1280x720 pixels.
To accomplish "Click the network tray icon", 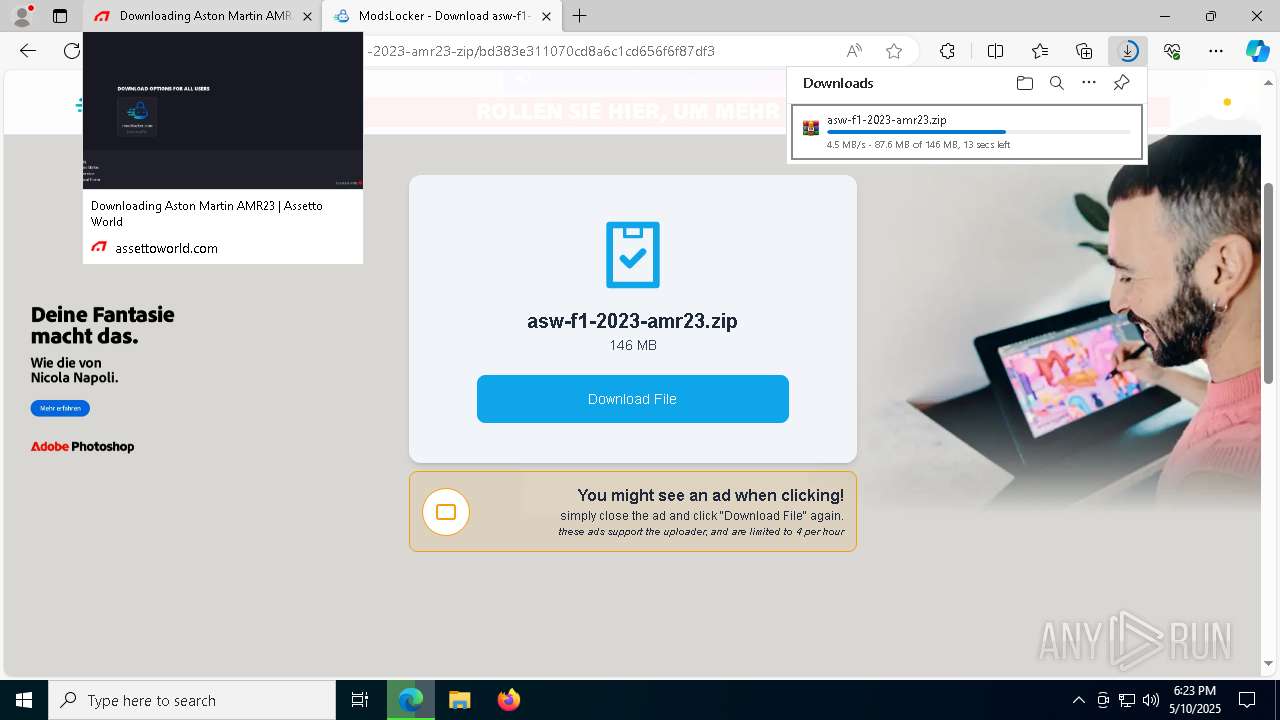I will click(1127, 700).
